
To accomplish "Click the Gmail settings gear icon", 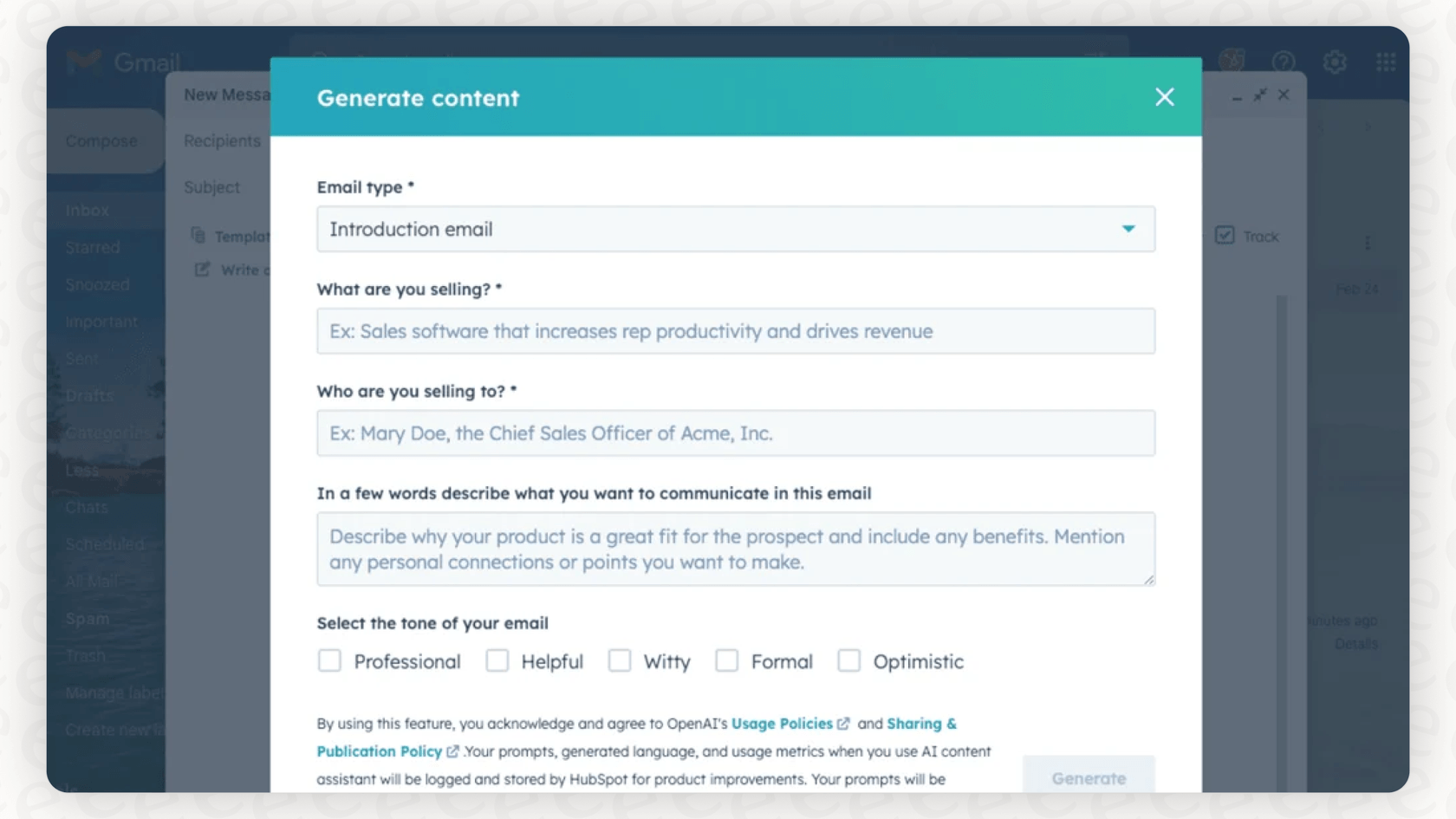I will (1336, 62).
